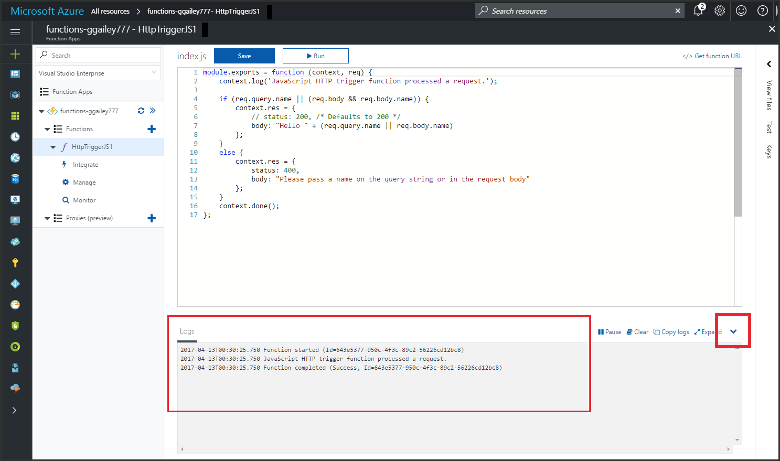Viewport: 780px width, 461px height.
Task: Clear the Search resources box
Action: tap(678, 10)
